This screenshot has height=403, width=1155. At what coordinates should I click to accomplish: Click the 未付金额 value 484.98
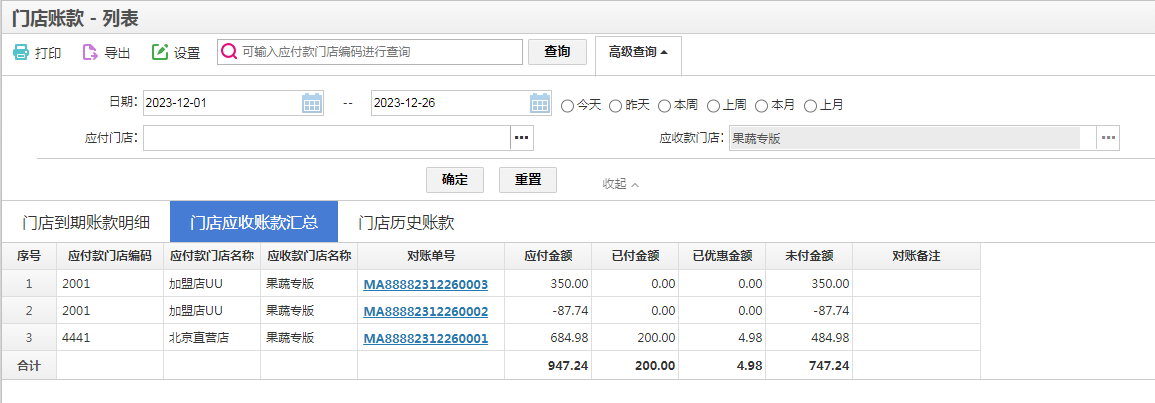[829, 338]
